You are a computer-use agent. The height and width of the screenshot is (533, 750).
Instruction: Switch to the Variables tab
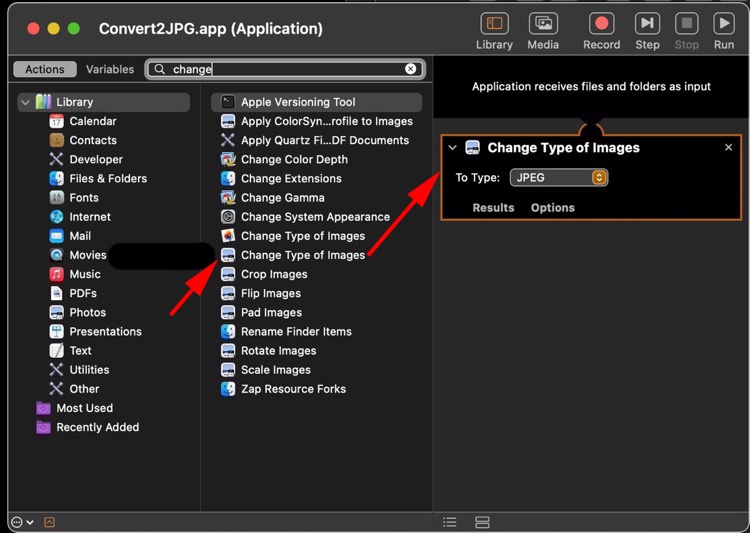[x=110, y=69]
